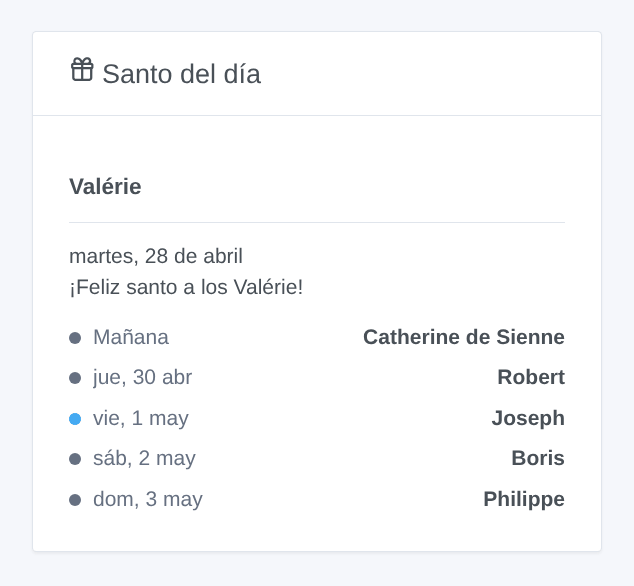Click the Mañana label
Image resolution: width=634 pixels, height=586 pixels.
pos(131,337)
